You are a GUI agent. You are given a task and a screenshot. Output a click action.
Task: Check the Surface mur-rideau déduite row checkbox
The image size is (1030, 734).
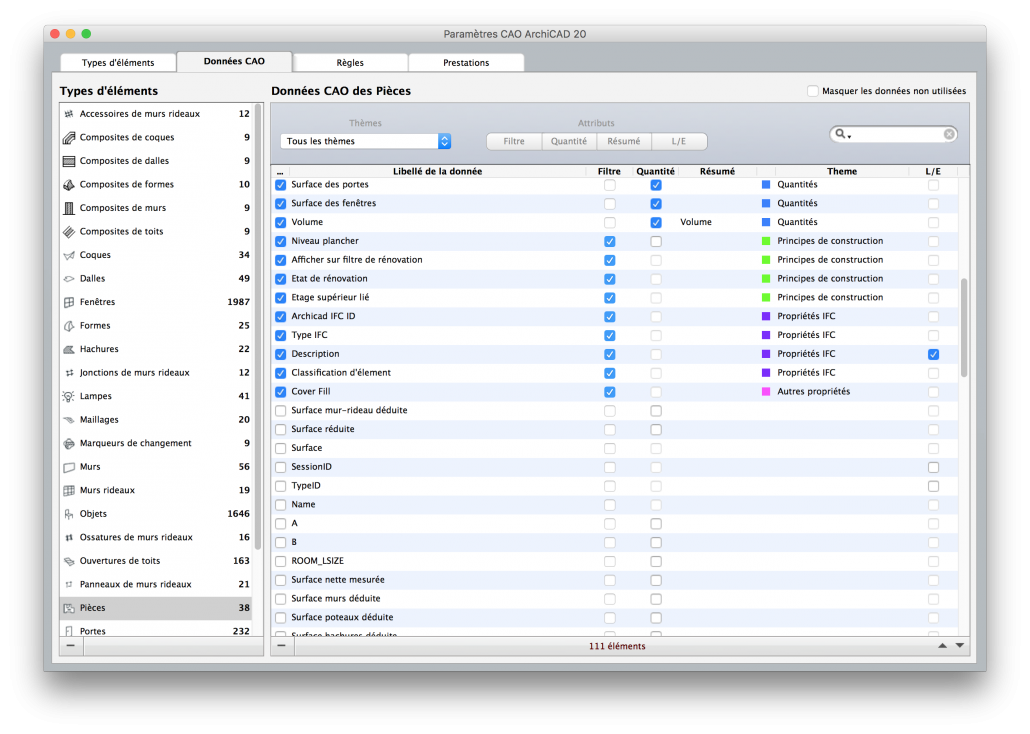pos(280,411)
